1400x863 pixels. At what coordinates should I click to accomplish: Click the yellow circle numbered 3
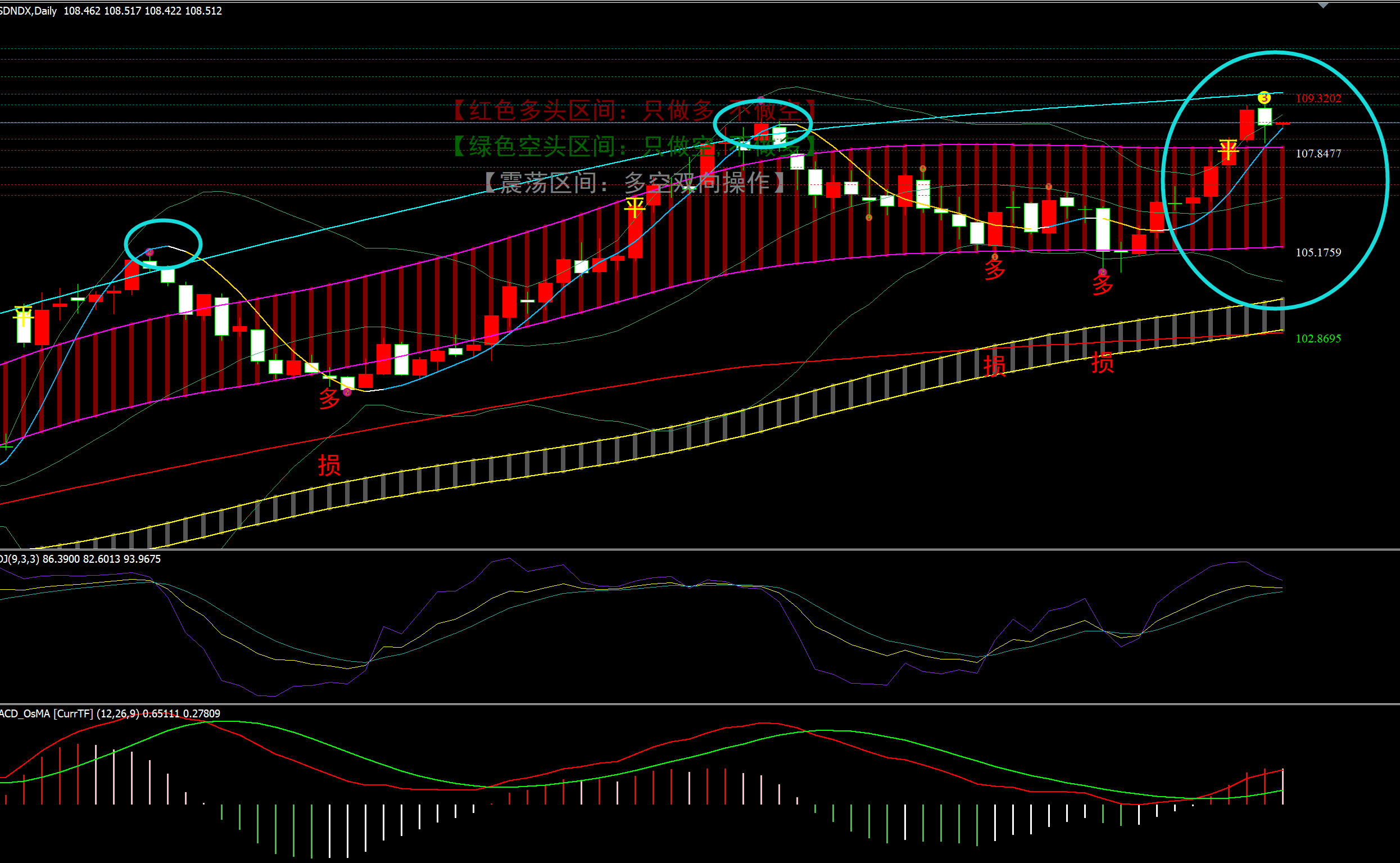[x=1264, y=98]
